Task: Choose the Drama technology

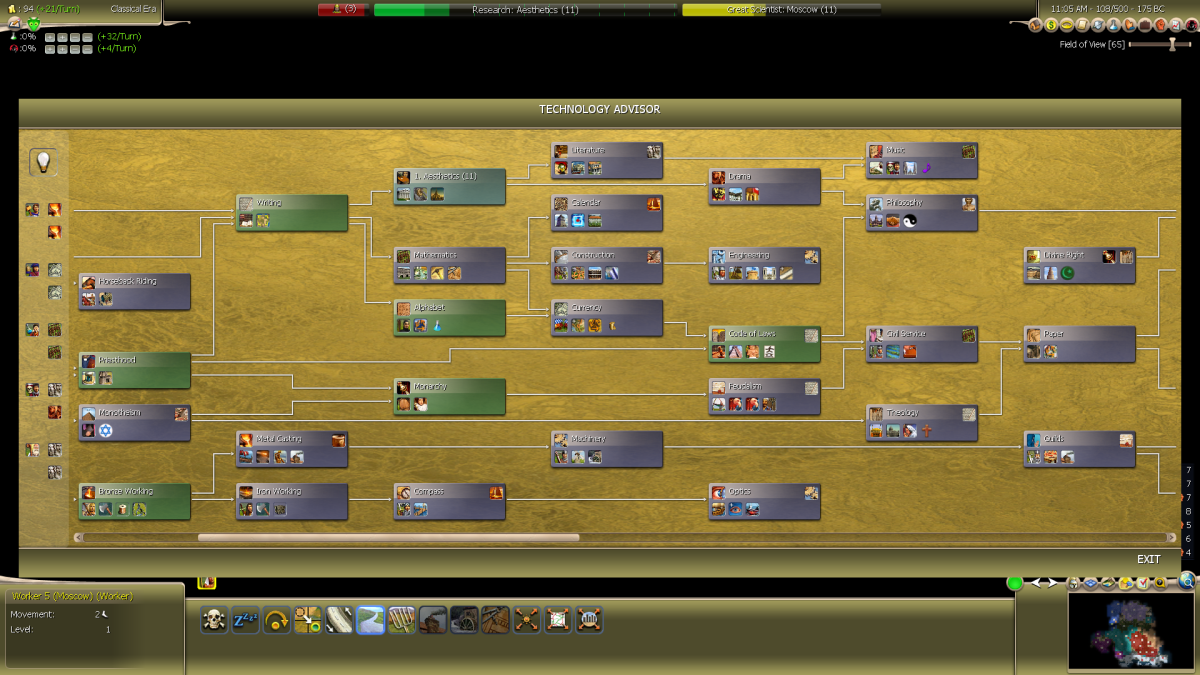Action: [765, 186]
